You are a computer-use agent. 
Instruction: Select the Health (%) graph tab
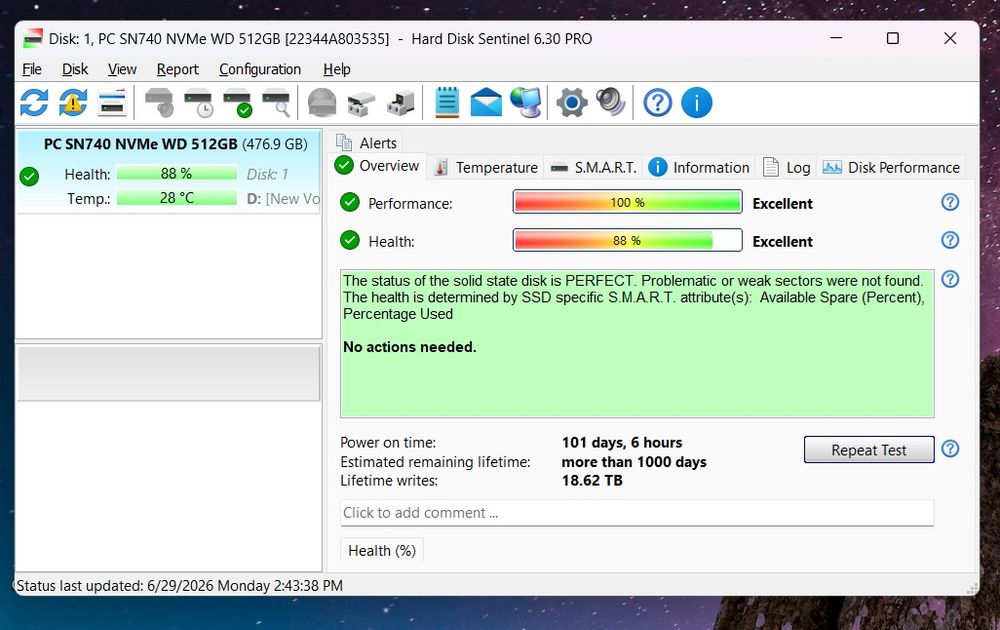382,550
